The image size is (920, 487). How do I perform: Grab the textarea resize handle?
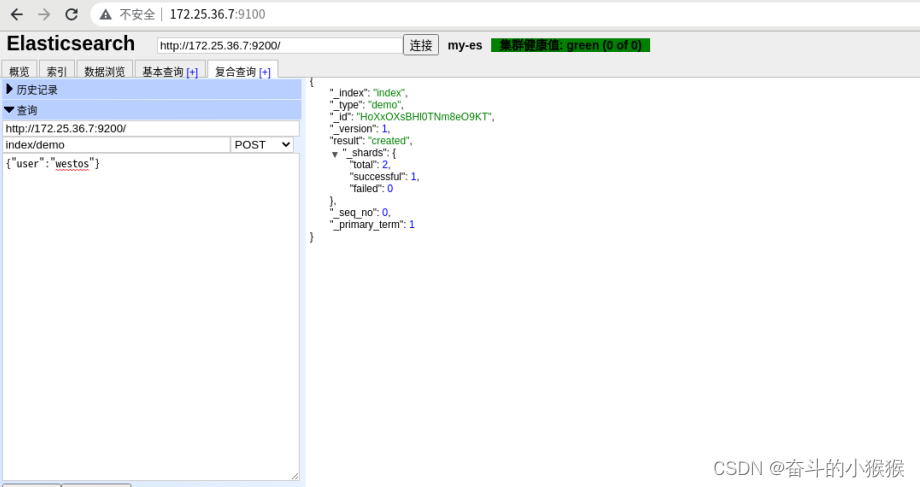click(x=295, y=476)
